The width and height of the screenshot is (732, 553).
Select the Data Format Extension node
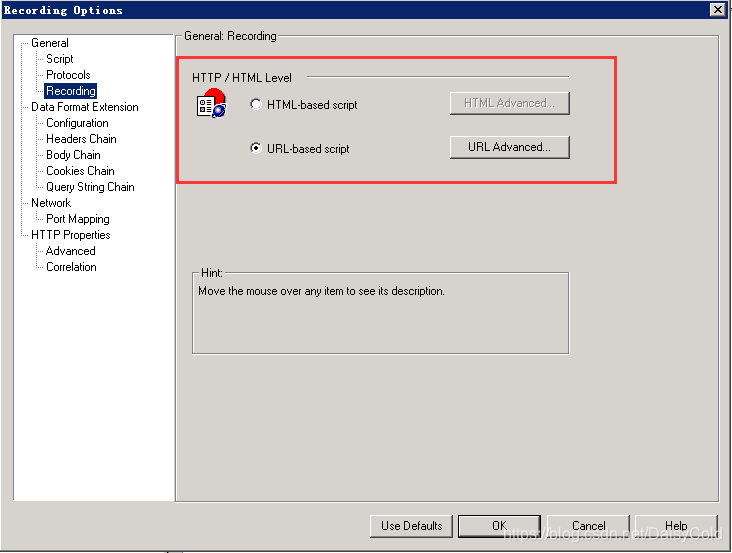click(85, 107)
